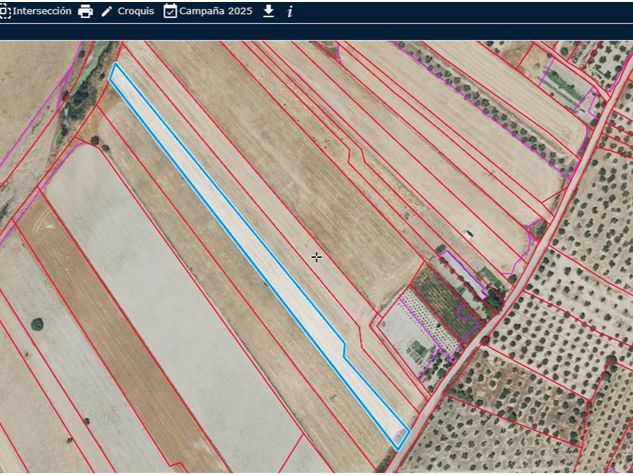Image resolution: width=633 pixels, height=475 pixels.
Task: Print the map with the printer icon
Action: (x=85, y=11)
